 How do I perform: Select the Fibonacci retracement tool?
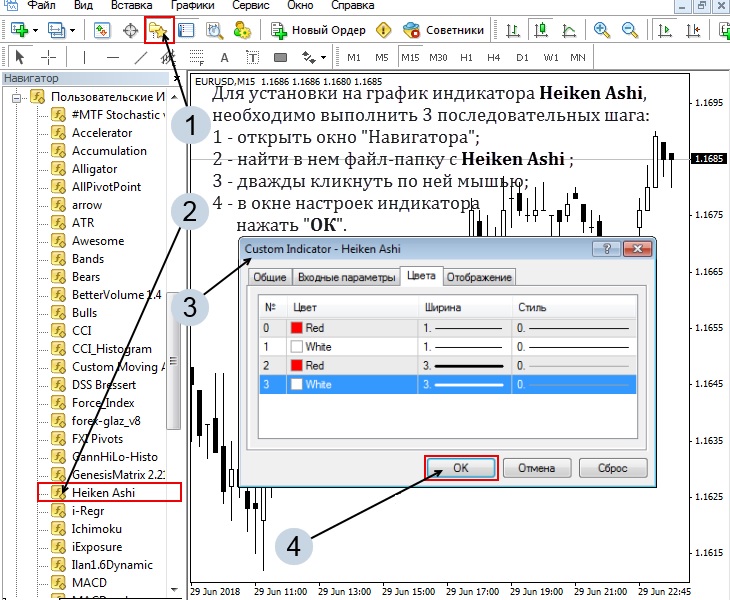pyautogui.click(x=196, y=58)
